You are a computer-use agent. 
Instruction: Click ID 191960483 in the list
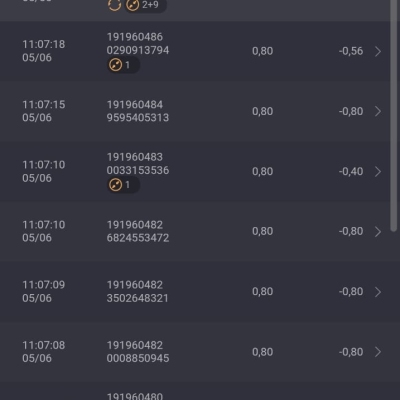click(135, 157)
